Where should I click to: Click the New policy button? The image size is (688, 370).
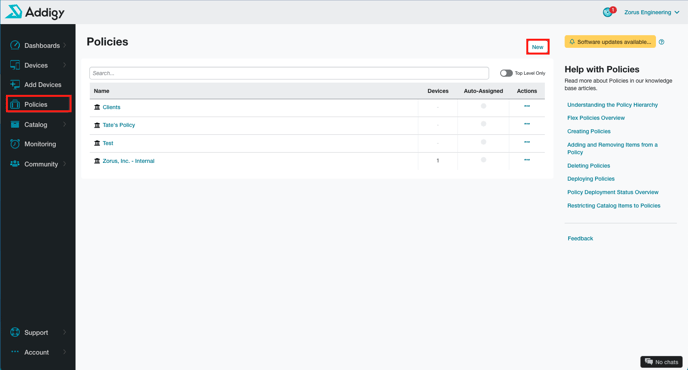538,47
